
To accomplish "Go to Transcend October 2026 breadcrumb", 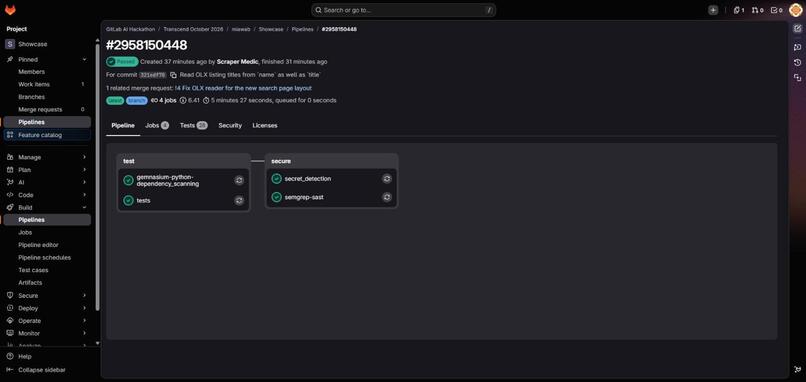I will [x=193, y=29].
